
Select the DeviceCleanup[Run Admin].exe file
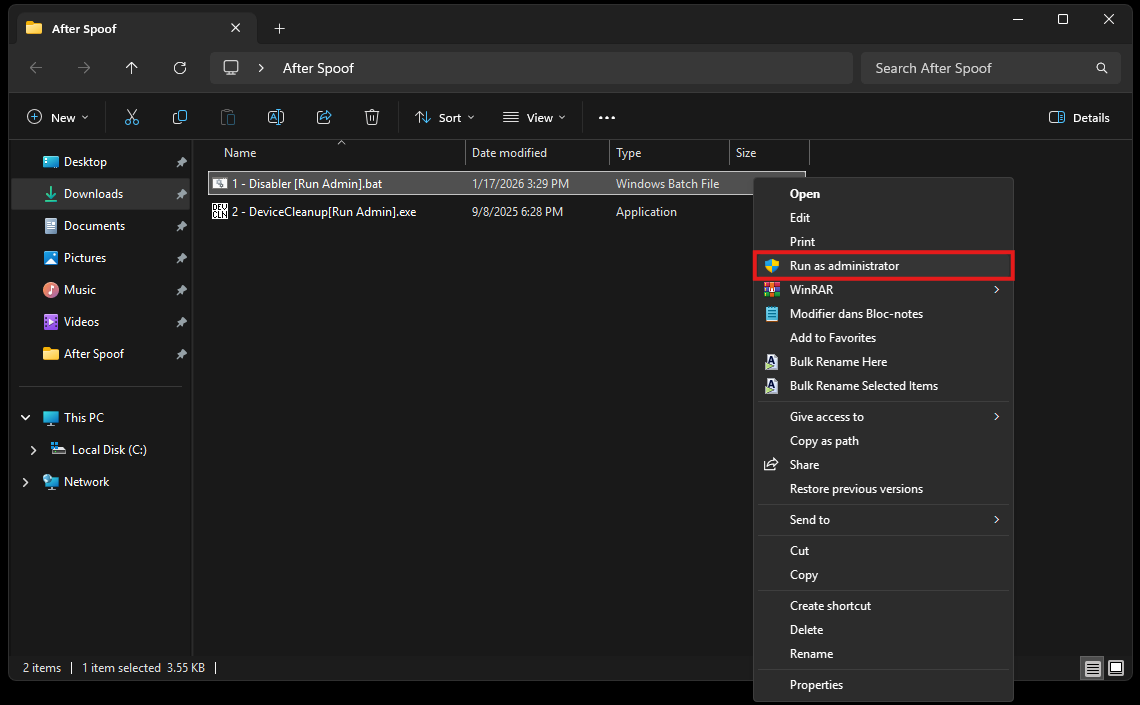(324, 212)
